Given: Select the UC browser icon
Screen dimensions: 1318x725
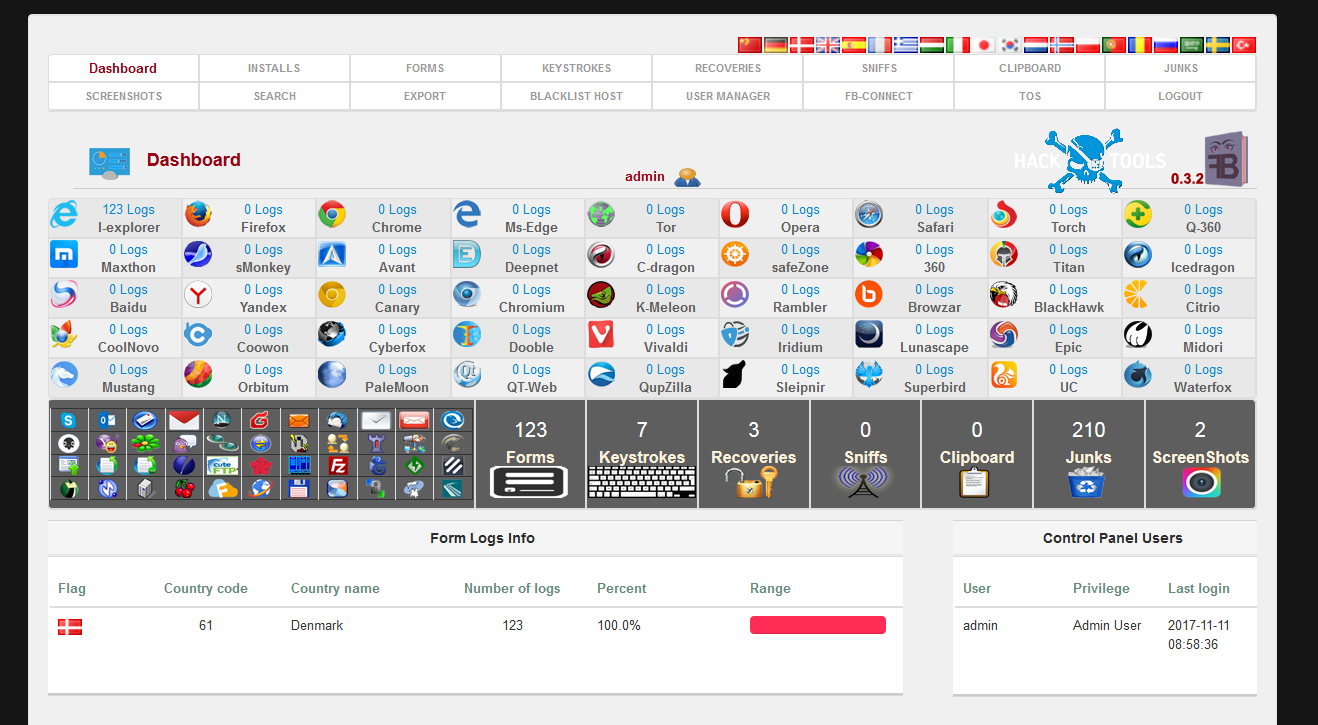Looking at the screenshot, I should (1003, 374).
